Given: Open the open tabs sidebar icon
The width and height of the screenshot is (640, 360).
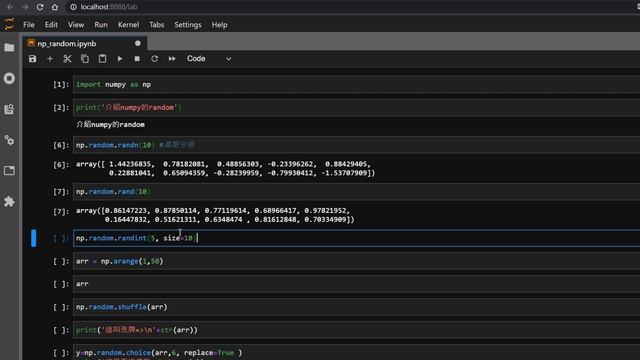Looking at the screenshot, I should pyautogui.click(x=9, y=171).
